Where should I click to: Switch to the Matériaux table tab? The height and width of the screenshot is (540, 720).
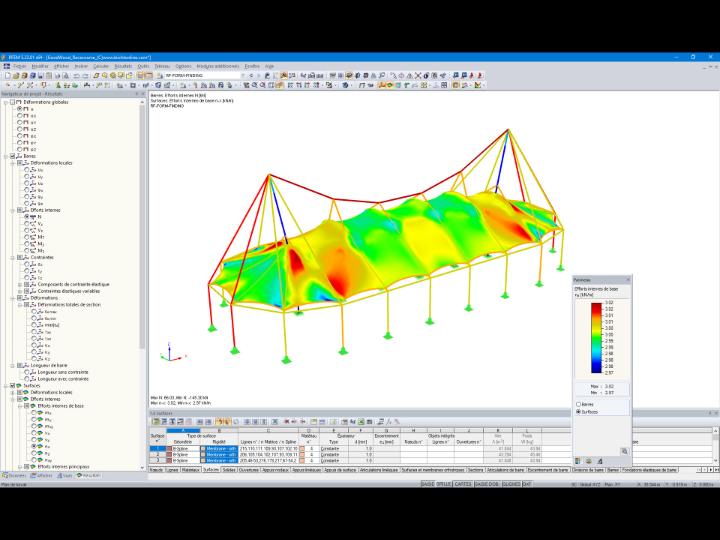coord(191,470)
